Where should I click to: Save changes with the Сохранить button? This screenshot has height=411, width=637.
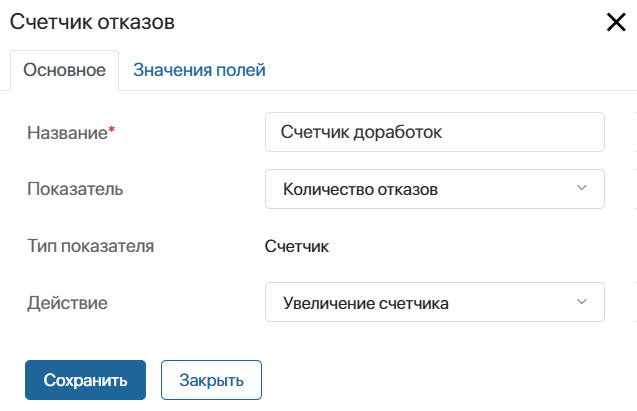coord(85,380)
